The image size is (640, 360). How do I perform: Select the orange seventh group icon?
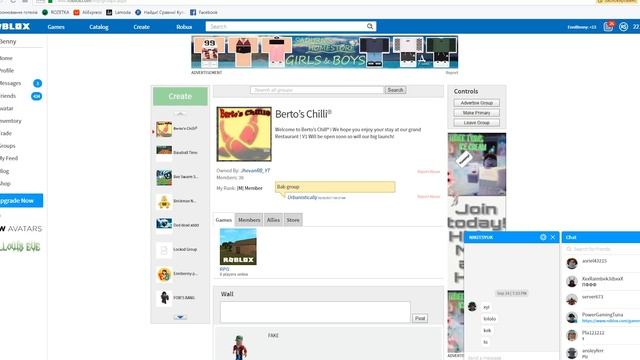click(164, 274)
